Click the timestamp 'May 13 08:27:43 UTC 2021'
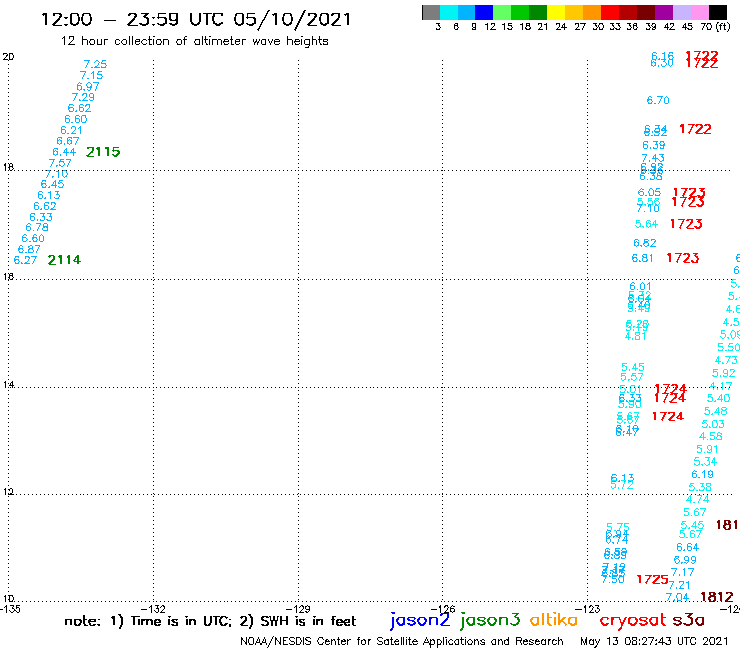Viewport: 740px width, 650px height. coord(654,641)
